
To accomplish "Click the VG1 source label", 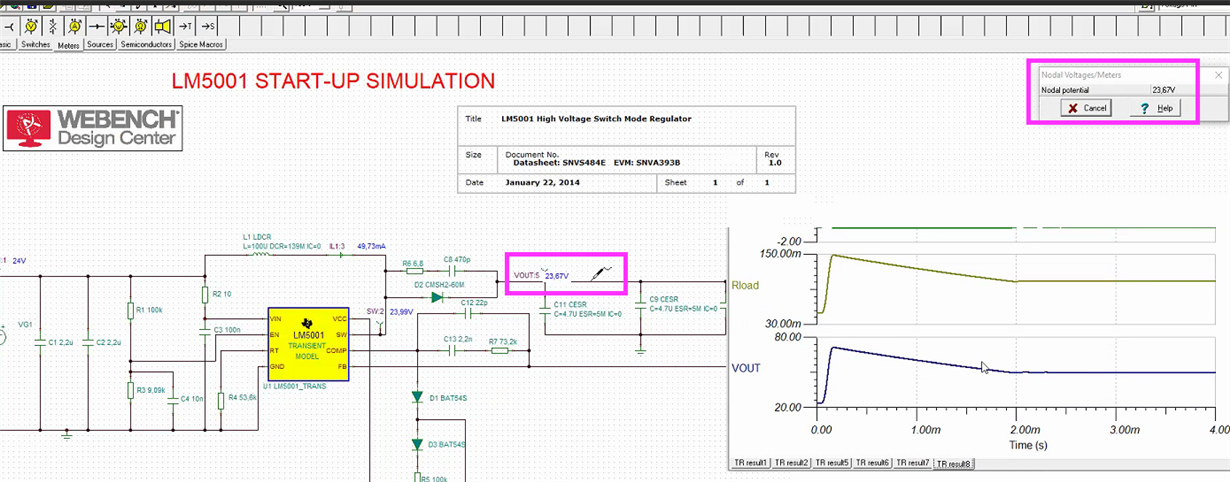I will (x=25, y=325).
